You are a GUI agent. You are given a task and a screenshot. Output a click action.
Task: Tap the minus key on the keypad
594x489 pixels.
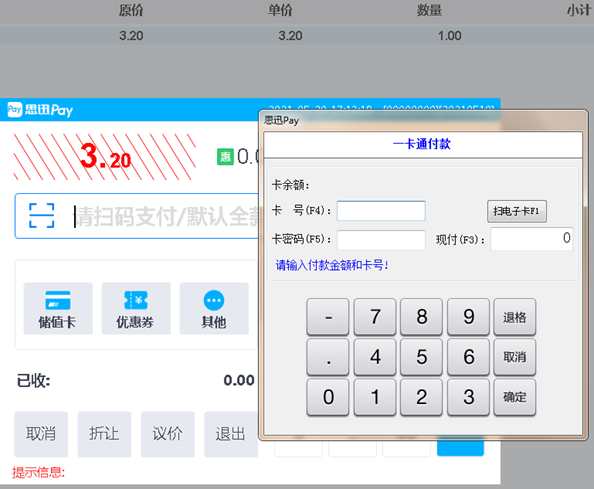328,317
